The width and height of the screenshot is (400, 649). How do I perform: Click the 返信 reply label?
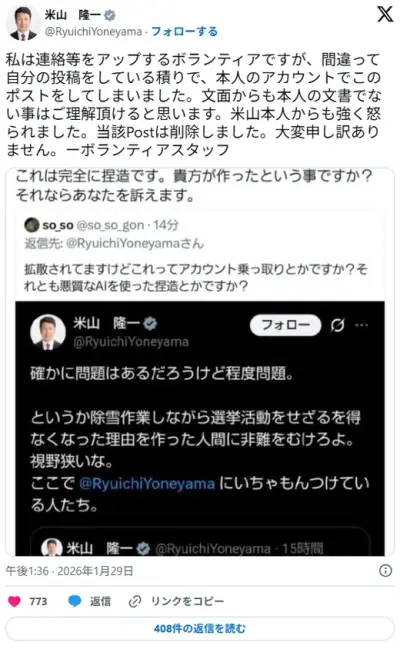click(x=100, y=601)
